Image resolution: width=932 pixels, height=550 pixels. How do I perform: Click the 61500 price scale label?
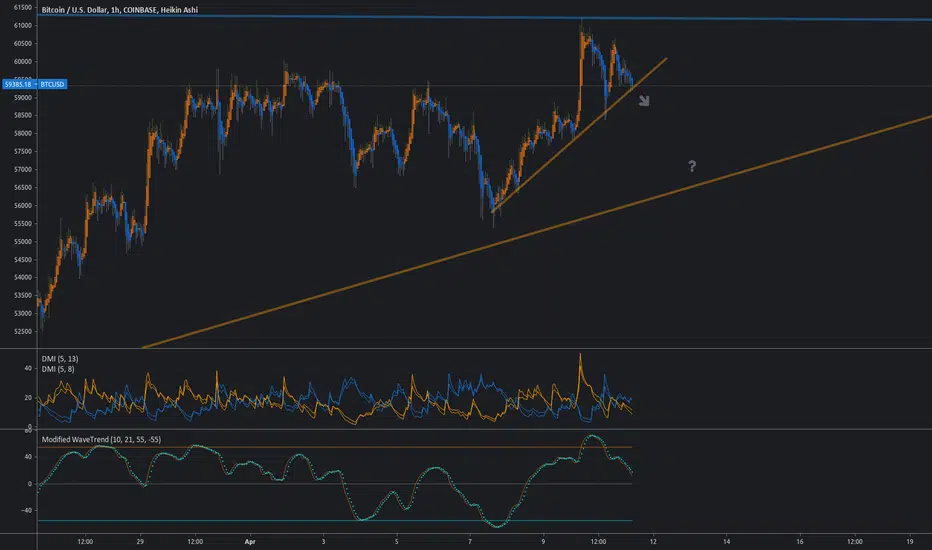pos(23,8)
